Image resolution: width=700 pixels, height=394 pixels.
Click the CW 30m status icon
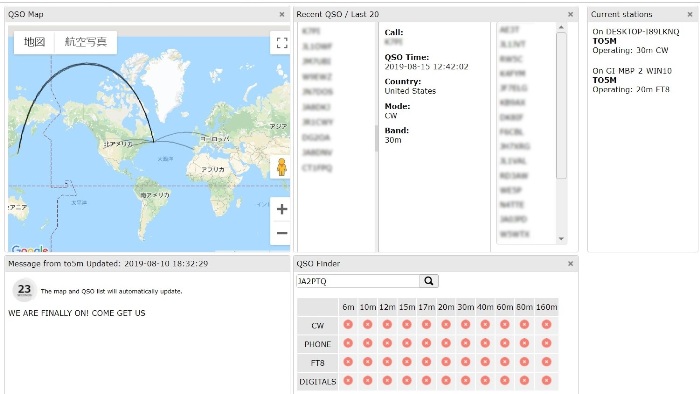click(465, 324)
